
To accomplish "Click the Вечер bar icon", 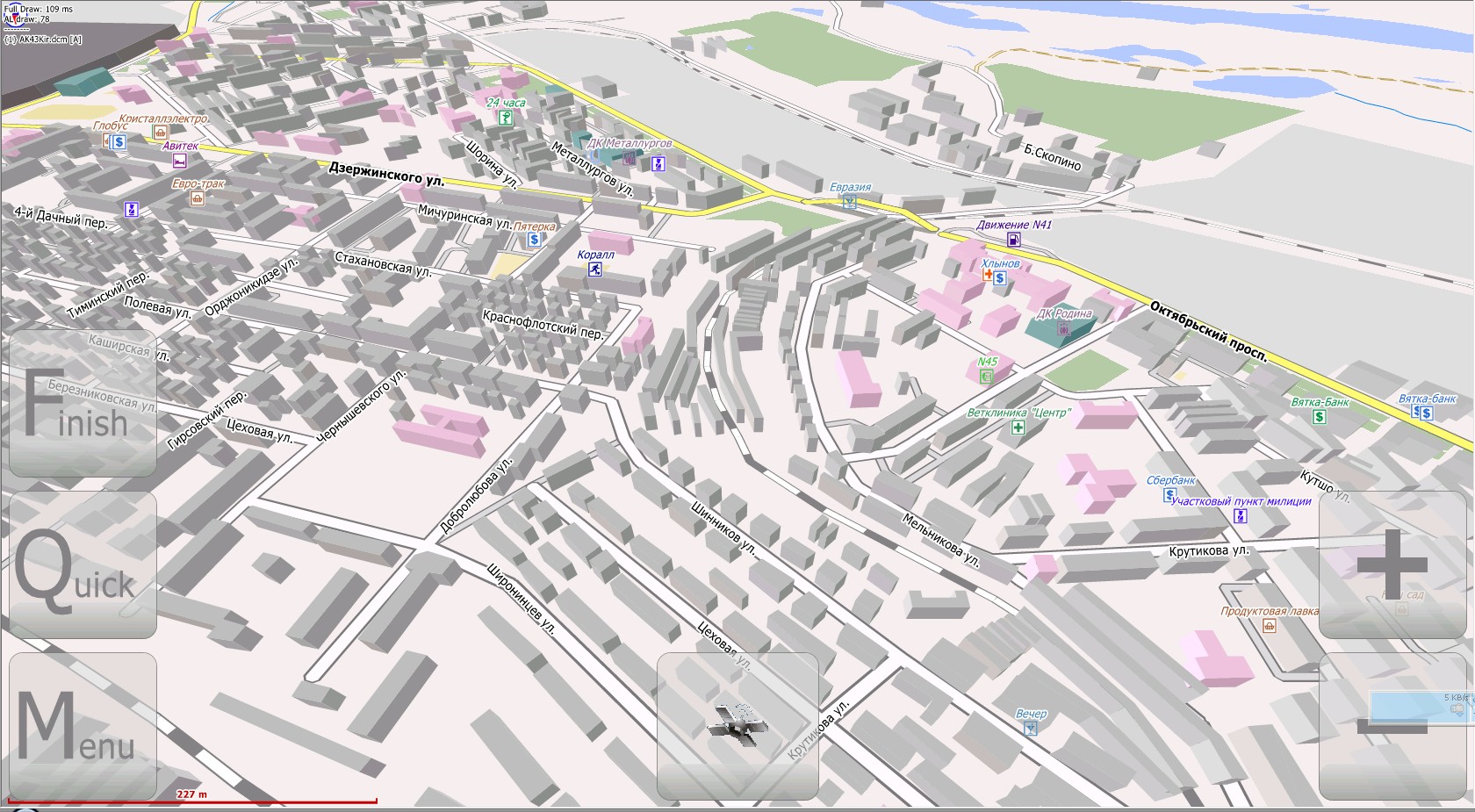I will (x=1030, y=729).
